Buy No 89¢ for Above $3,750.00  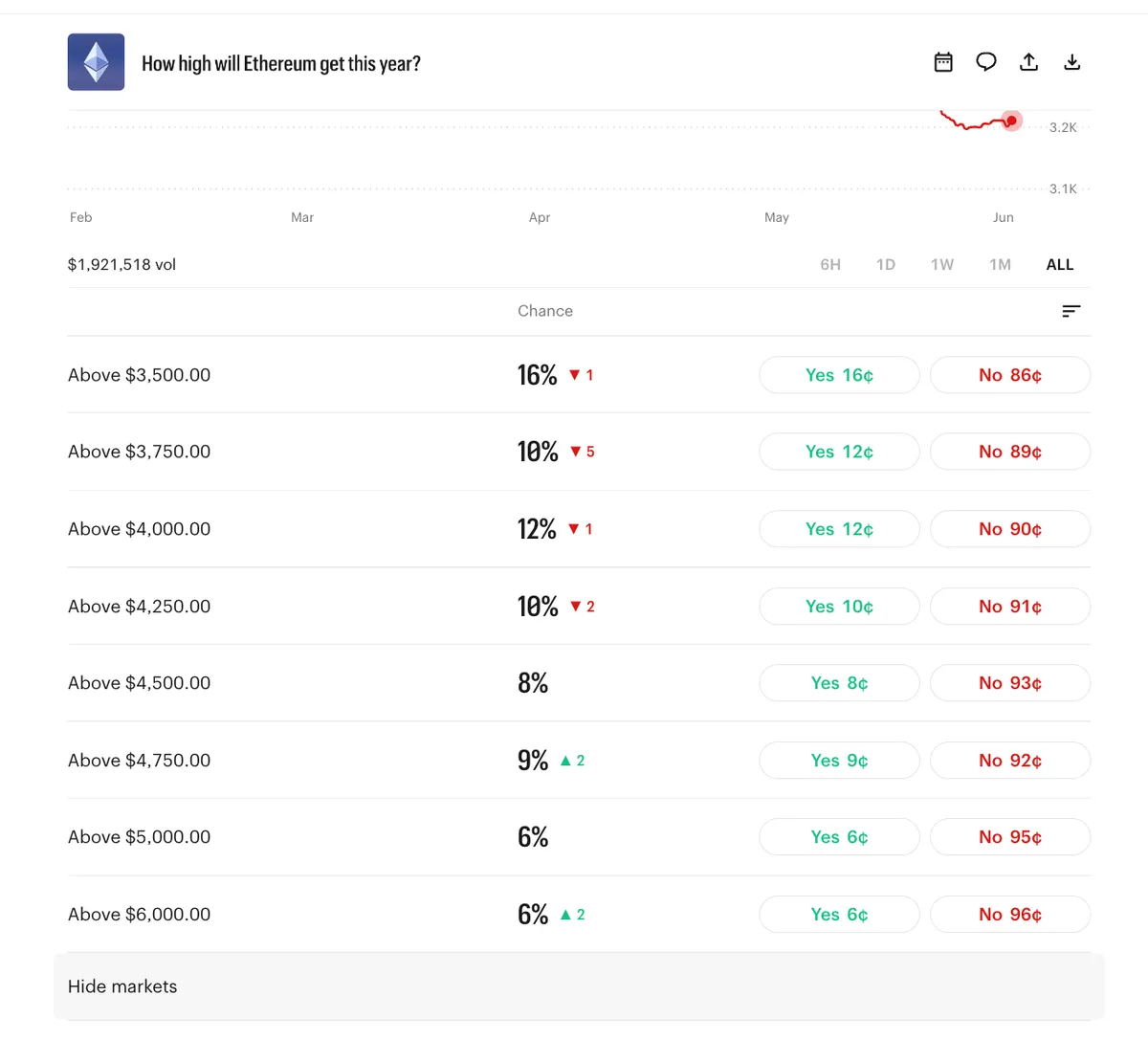pyautogui.click(x=1010, y=452)
